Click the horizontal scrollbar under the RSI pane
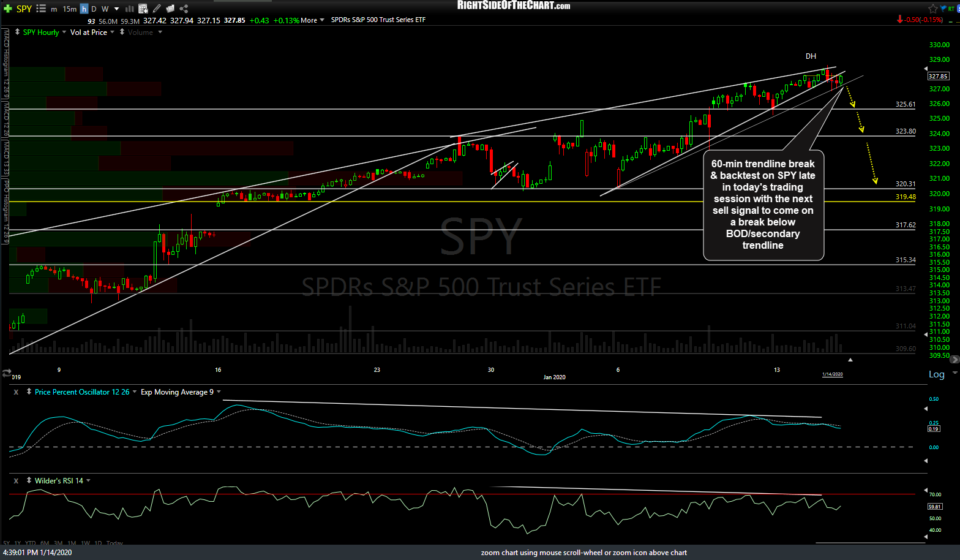The width and height of the screenshot is (960, 560). point(870,543)
